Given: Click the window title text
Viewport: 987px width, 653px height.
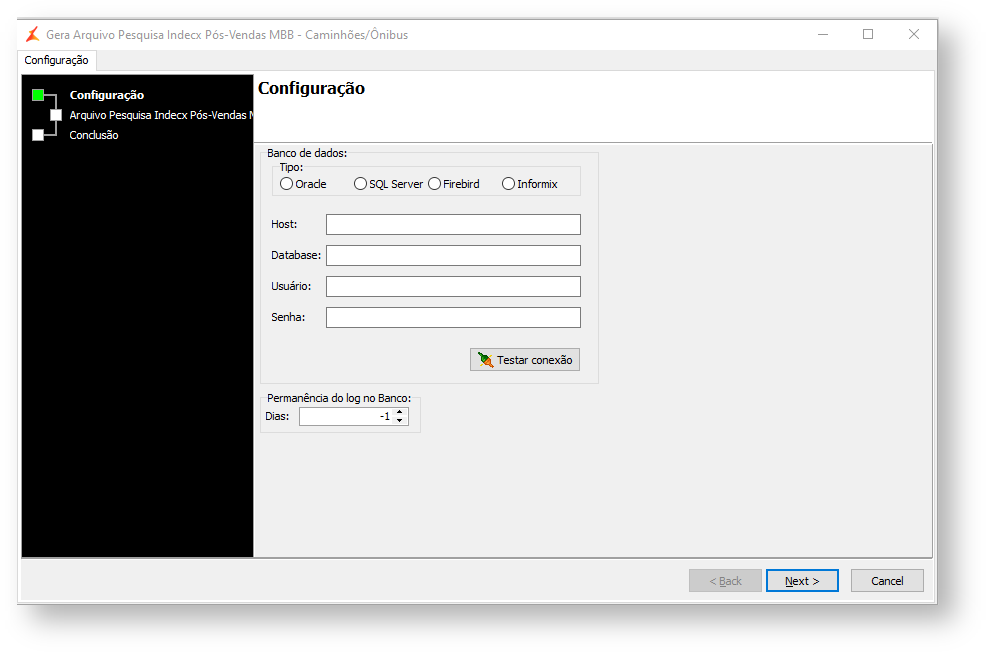Looking at the screenshot, I should [x=227, y=35].
